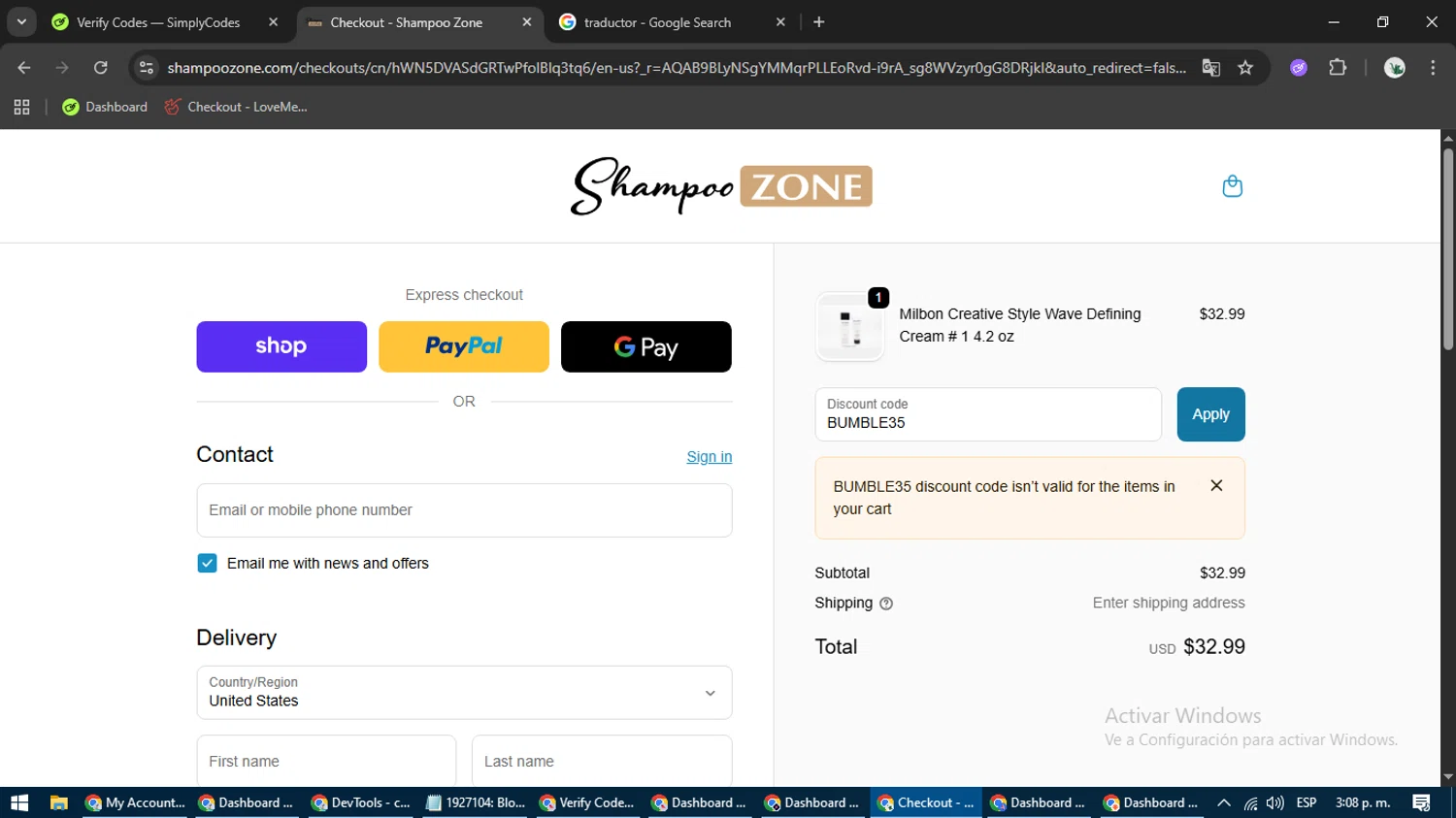Dismiss the BUMBLE35 invalid code alert
This screenshot has width=1456, height=818.
pyautogui.click(x=1216, y=485)
